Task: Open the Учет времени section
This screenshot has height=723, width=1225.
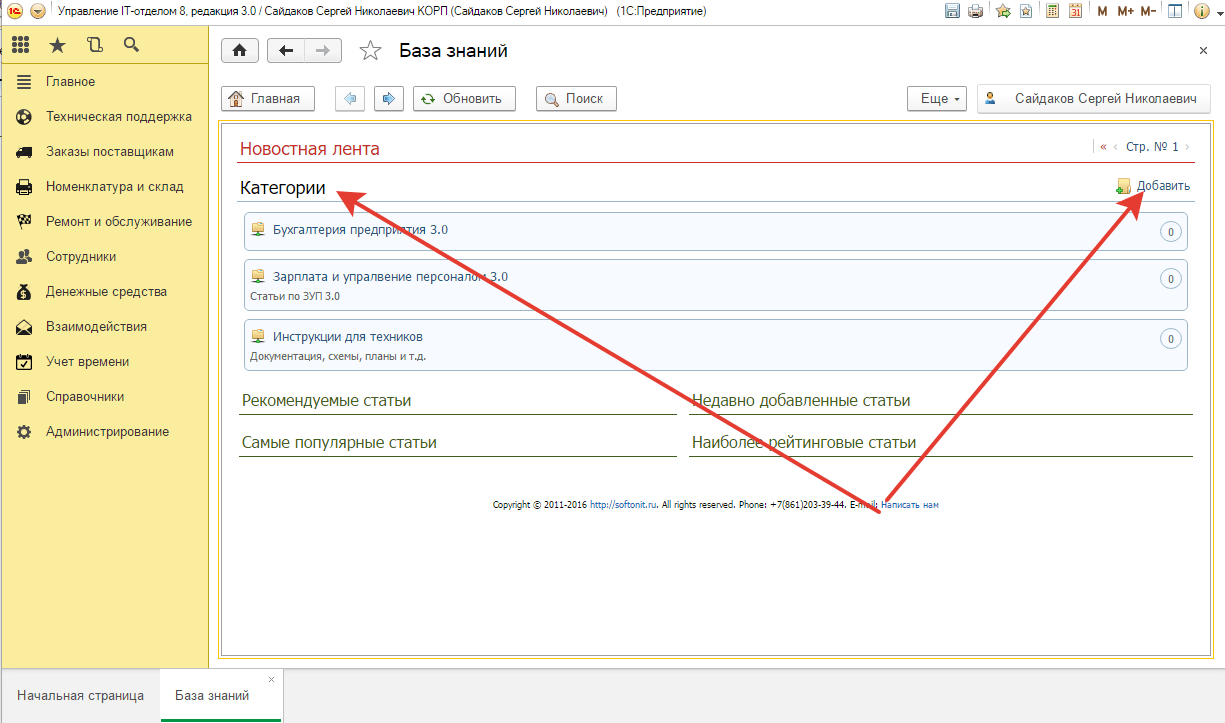Action: [x=105, y=361]
